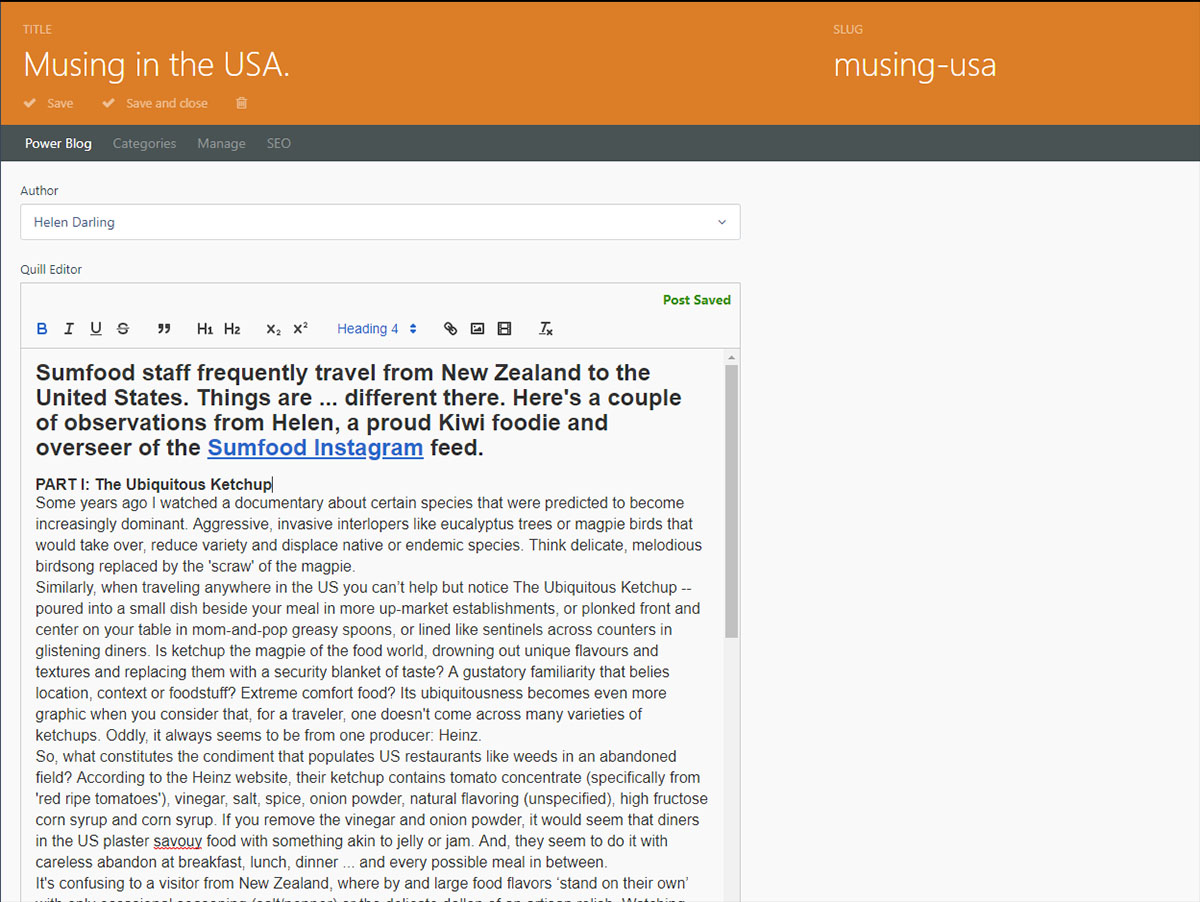Clear text formatting
Image resolution: width=1200 pixels, height=902 pixels.
(x=546, y=329)
